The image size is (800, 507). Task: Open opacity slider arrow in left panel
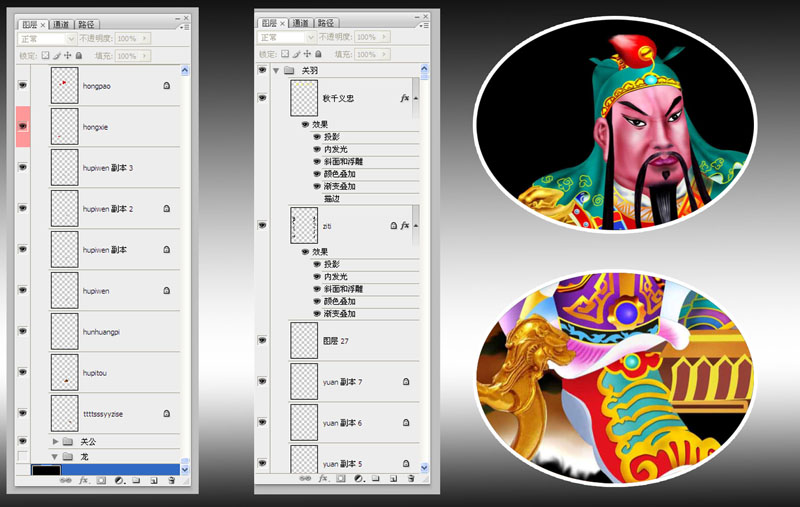coord(144,39)
